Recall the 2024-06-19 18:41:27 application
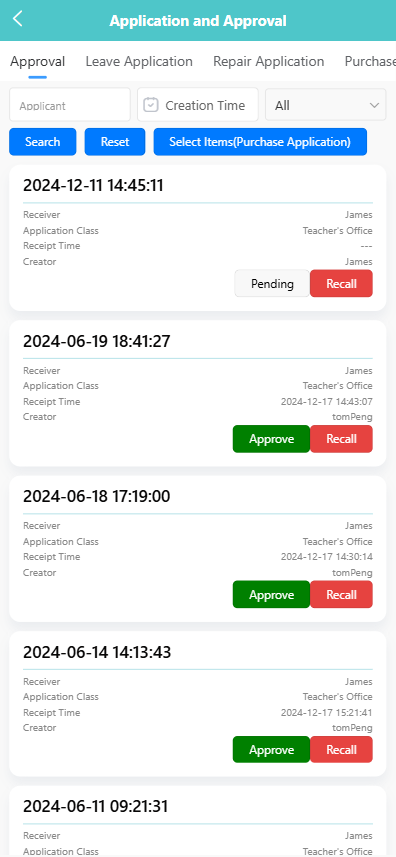Image resolution: width=396 pixels, height=857 pixels. coord(341,439)
